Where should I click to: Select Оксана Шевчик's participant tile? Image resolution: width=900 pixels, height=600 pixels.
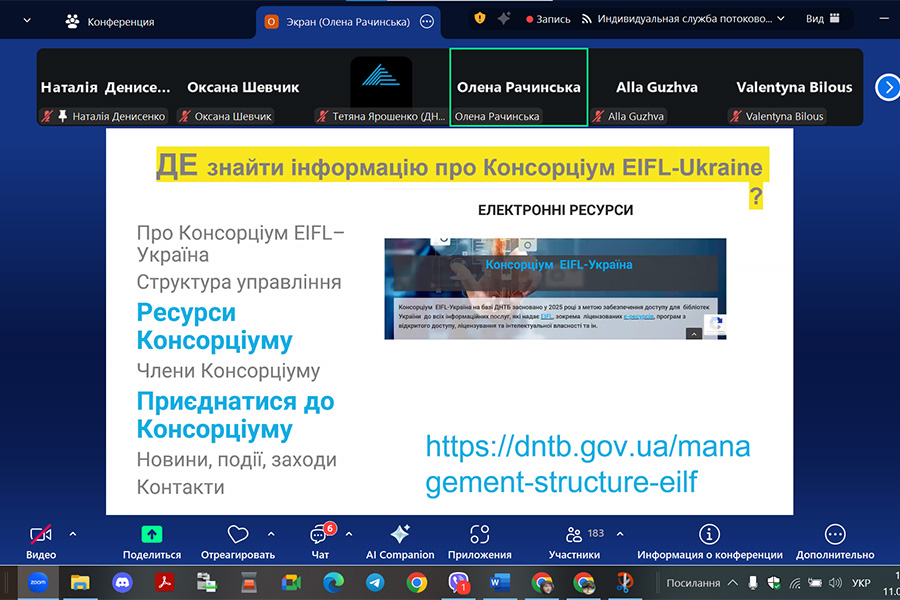(x=243, y=87)
